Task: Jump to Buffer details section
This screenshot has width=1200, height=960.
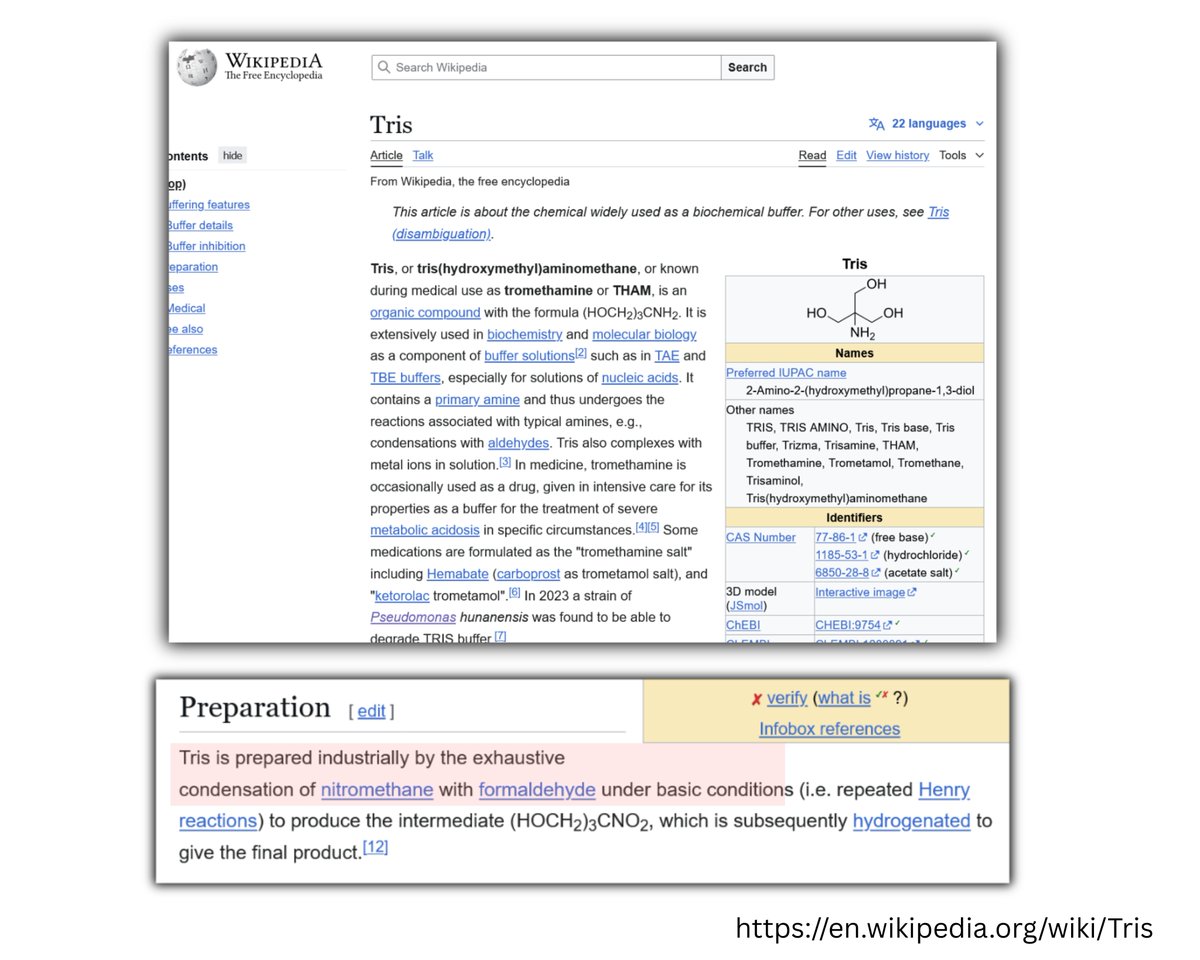Action: [x=200, y=226]
